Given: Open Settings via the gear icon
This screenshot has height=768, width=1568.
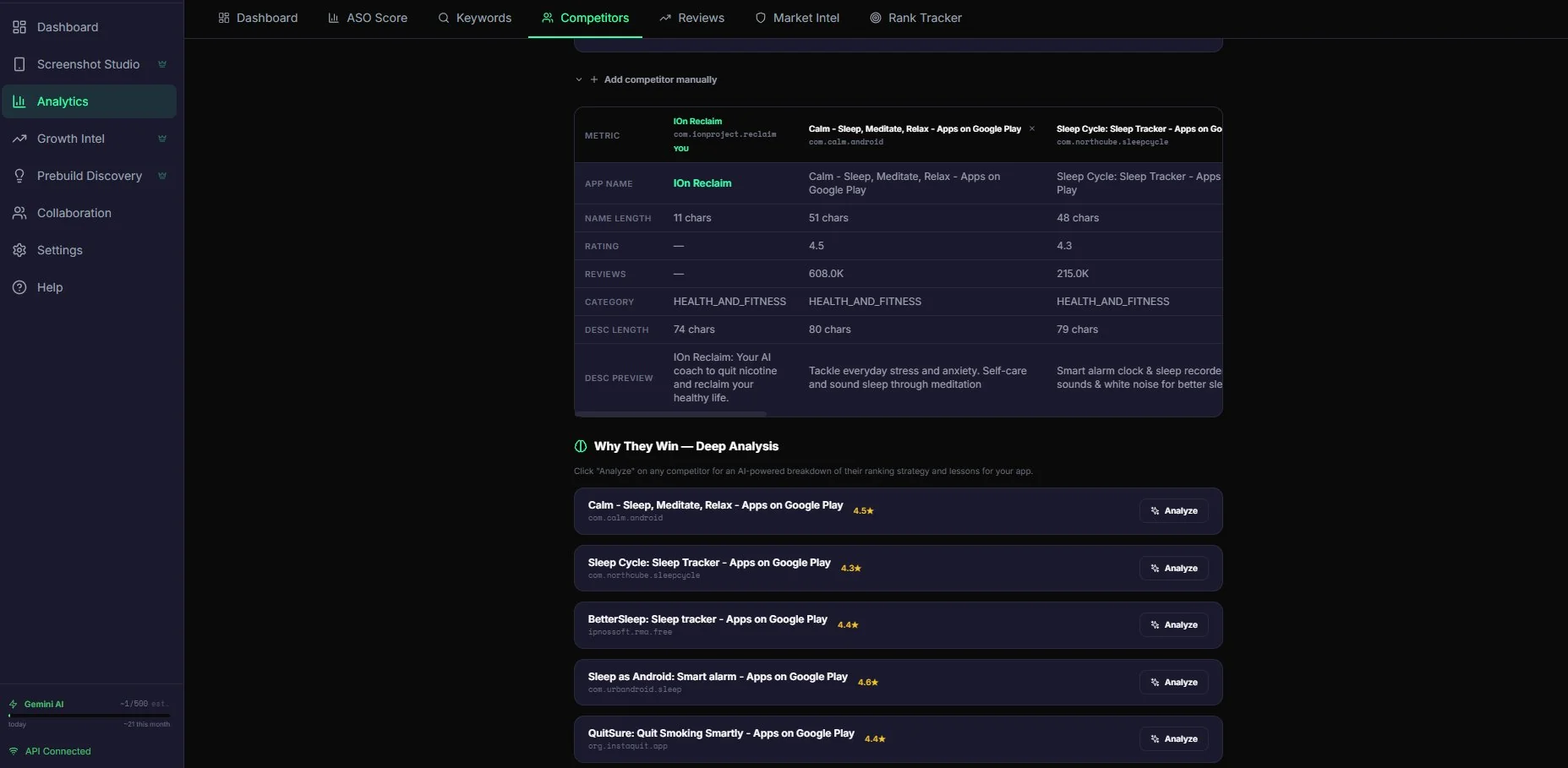Looking at the screenshot, I should [x=19, y=250].
